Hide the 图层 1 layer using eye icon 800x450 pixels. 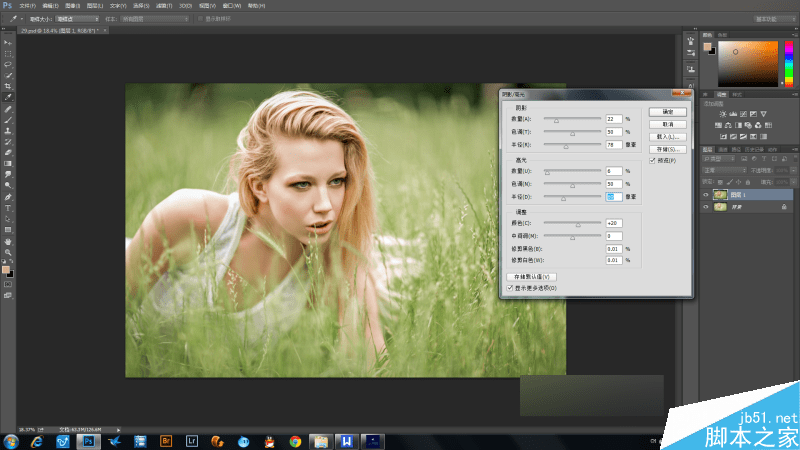[x=705, y=195]
